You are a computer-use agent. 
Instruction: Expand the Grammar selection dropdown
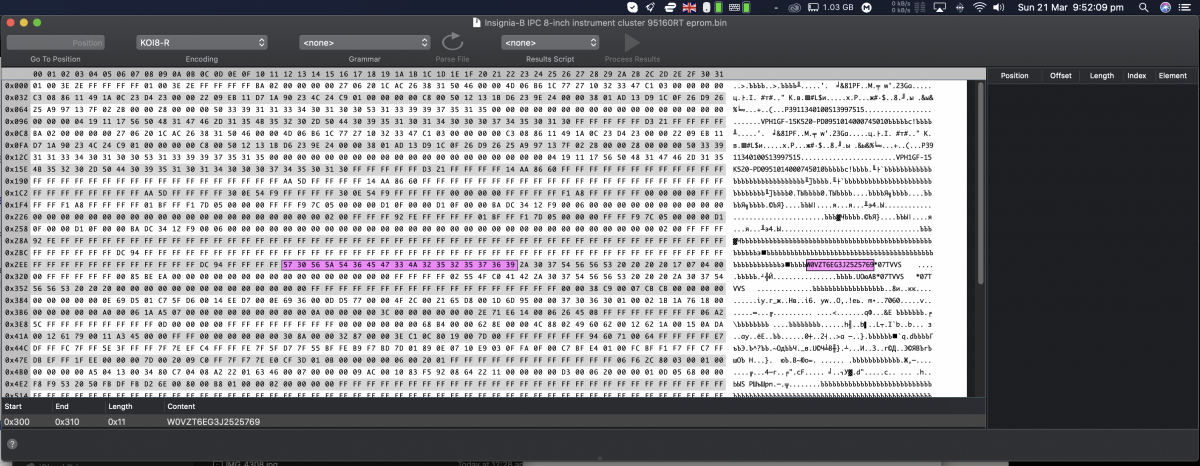coord(364,43)
